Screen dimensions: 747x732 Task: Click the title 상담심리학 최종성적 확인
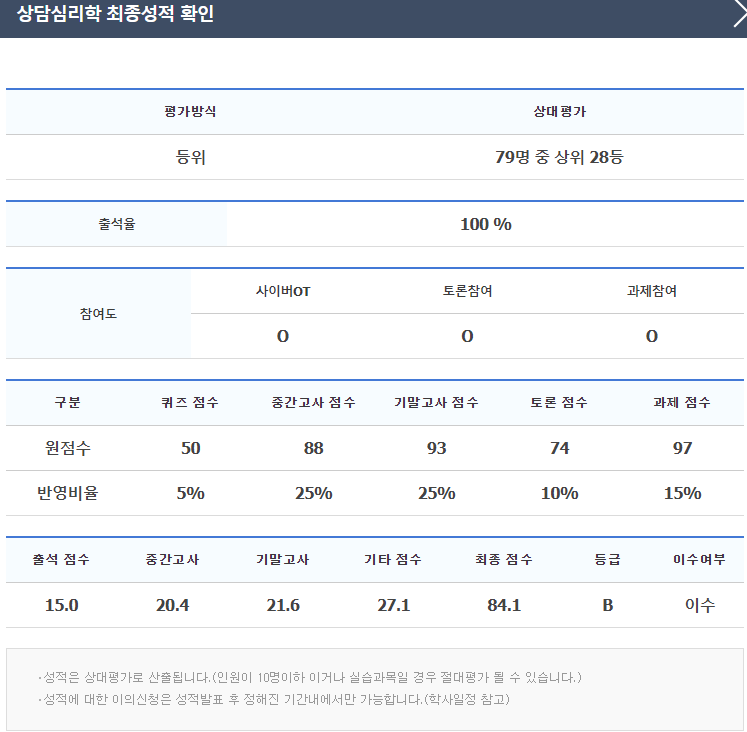[115, 13]
